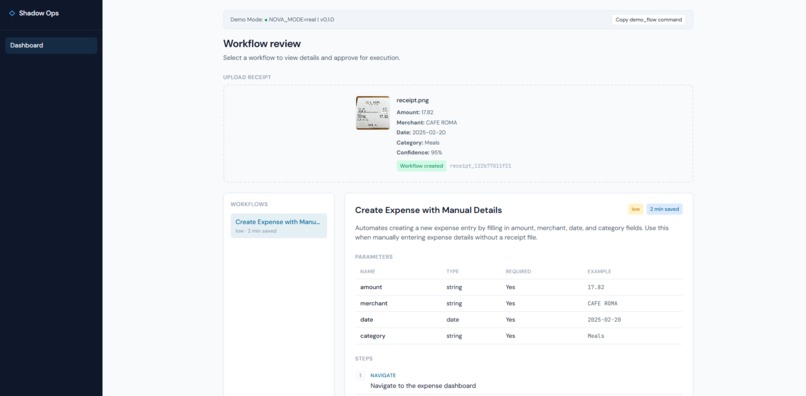
Task: Click the receipt.png file name
Action: [413, 100]
